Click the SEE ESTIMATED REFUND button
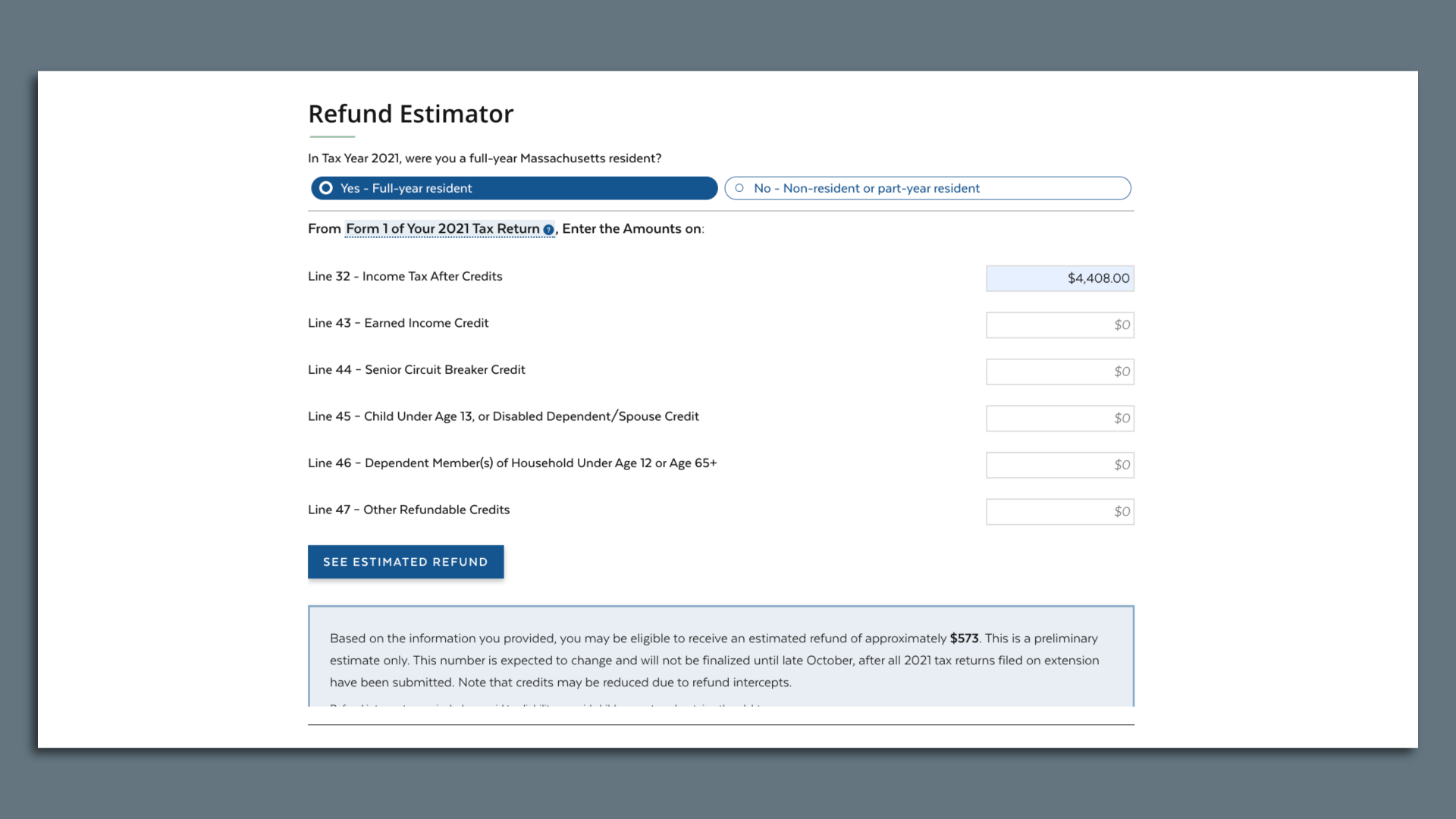This screenshot has height=819, width=1456. (405, 561)
